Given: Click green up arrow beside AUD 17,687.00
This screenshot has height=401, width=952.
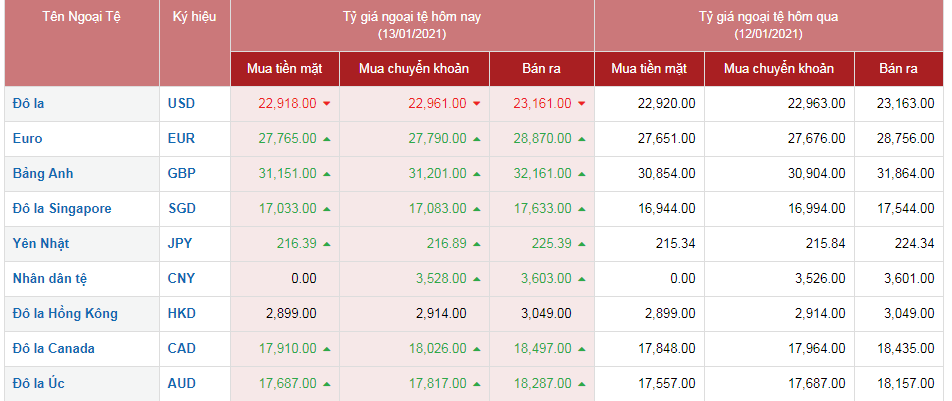Looking at the screenshot, I should tap(327, 383).
